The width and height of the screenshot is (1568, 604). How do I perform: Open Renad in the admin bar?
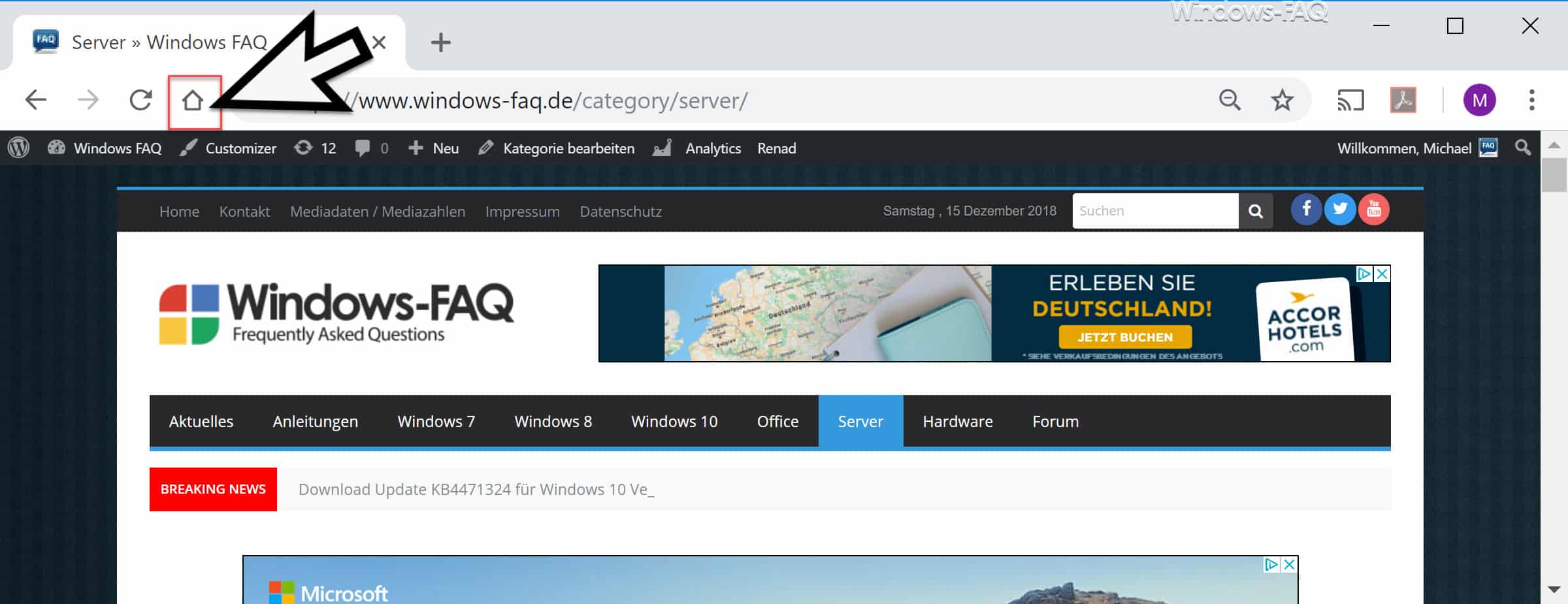point(777,148)
